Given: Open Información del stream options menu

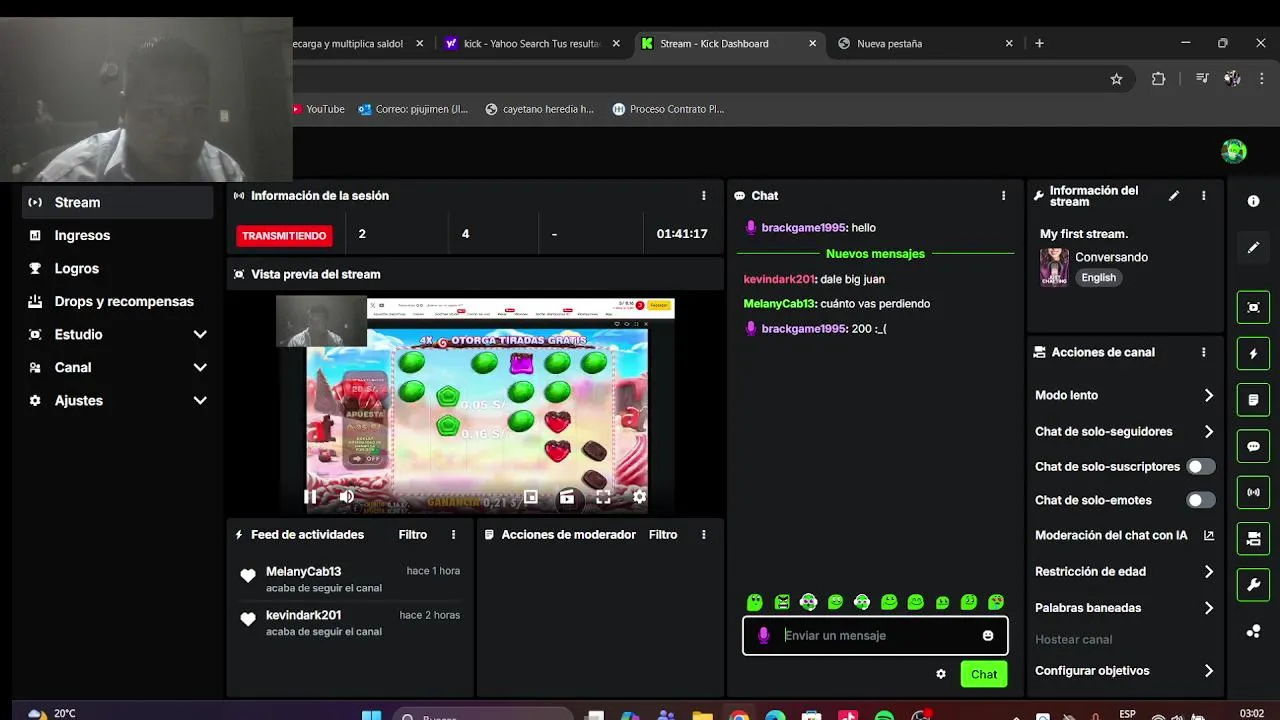Looking at the screenshot, I should (x=1204, y=196).
